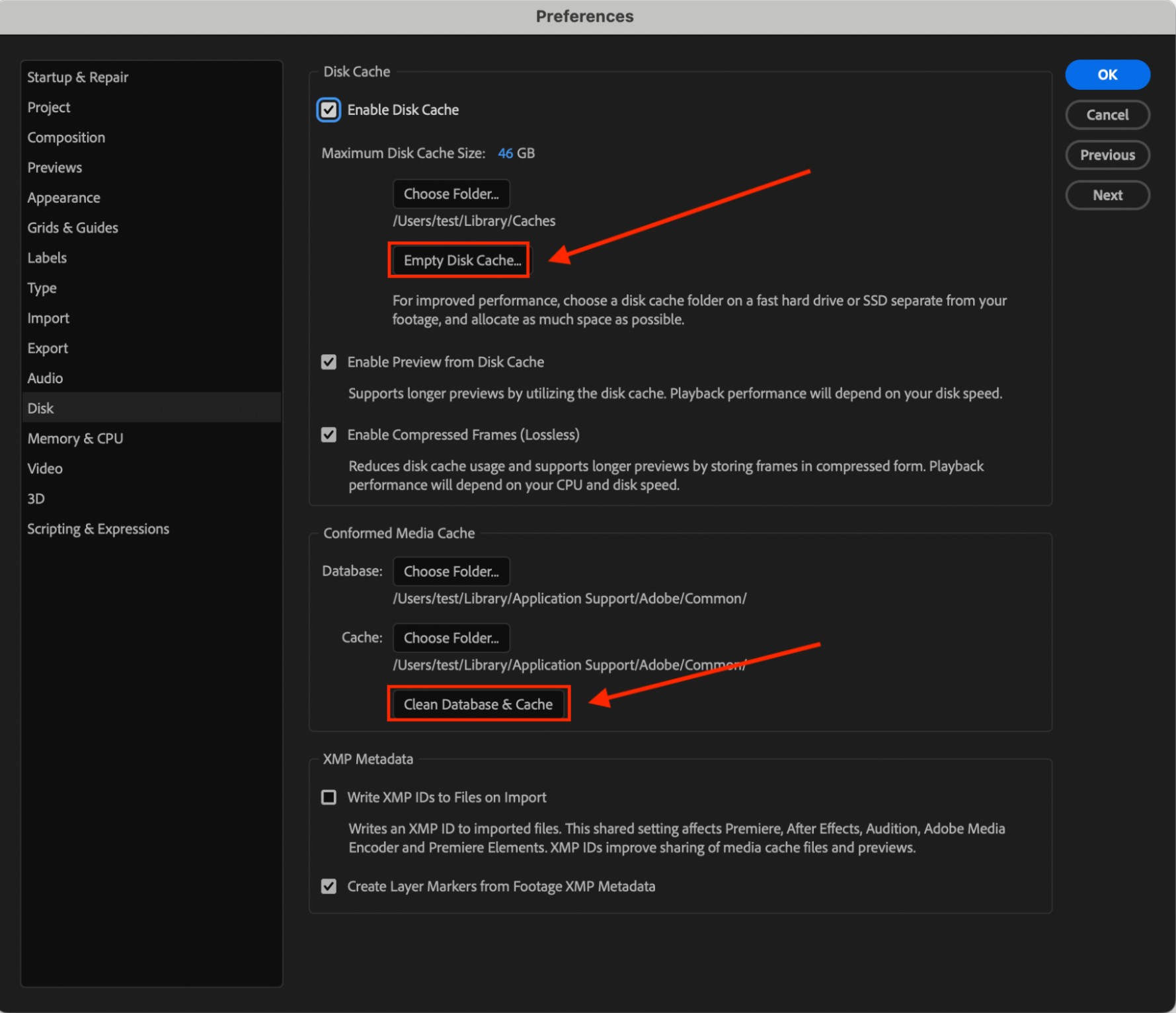
Task: Choose a folder for the conformed media Cache
Action: pos(451,637)
